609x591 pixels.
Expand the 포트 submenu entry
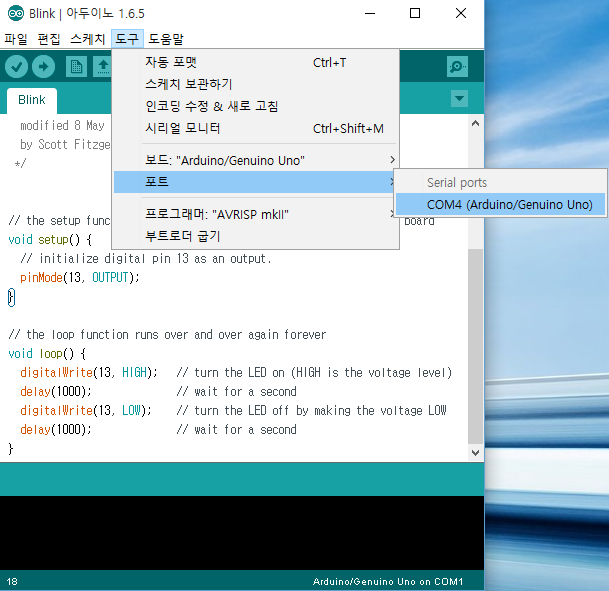(x=256, y=182)
